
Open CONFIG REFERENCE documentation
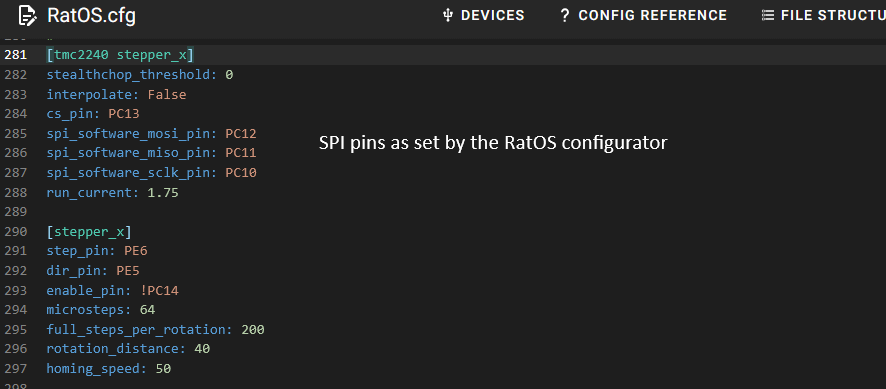point(643,15)
